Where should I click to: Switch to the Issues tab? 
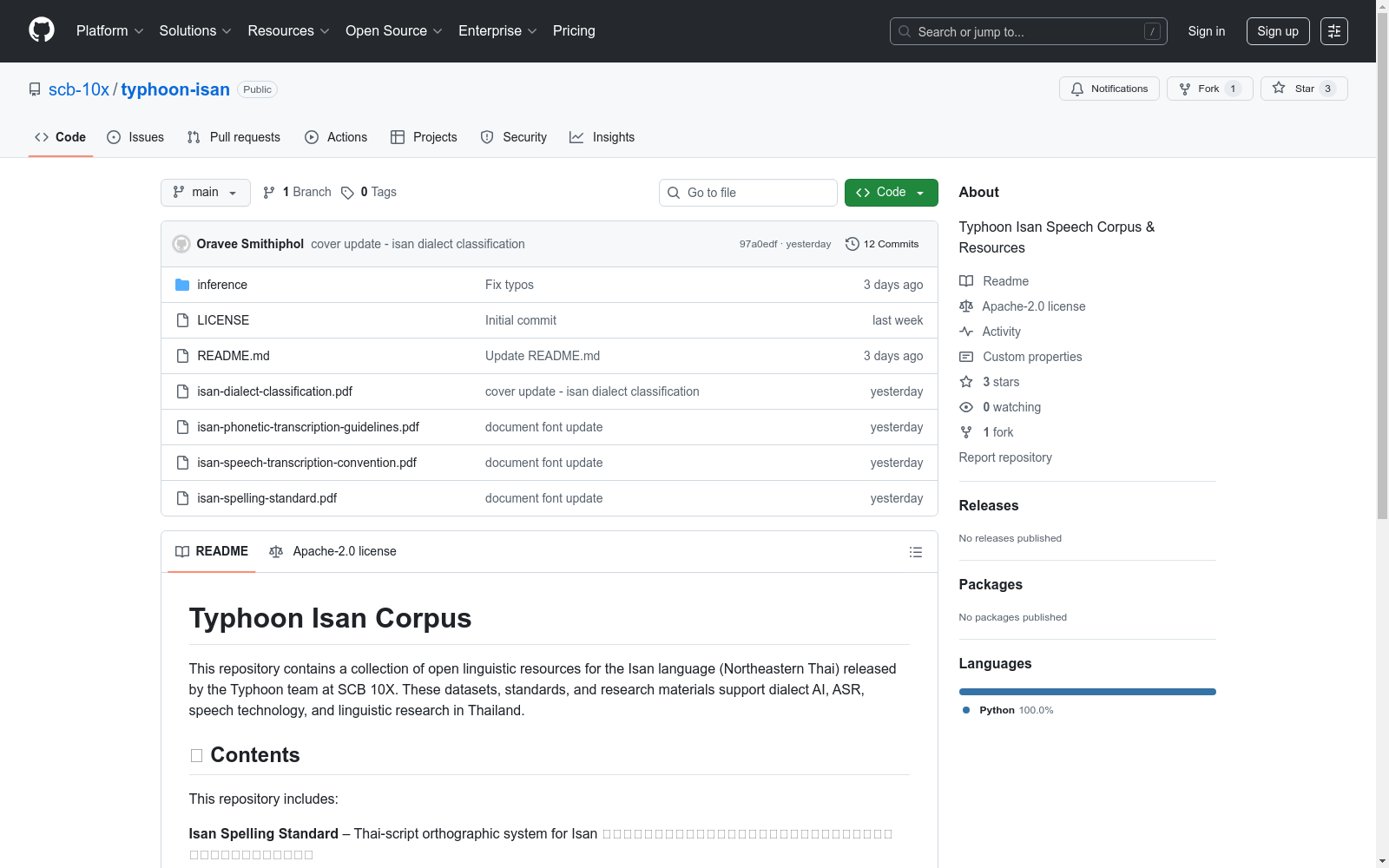(x=135, y=137)
